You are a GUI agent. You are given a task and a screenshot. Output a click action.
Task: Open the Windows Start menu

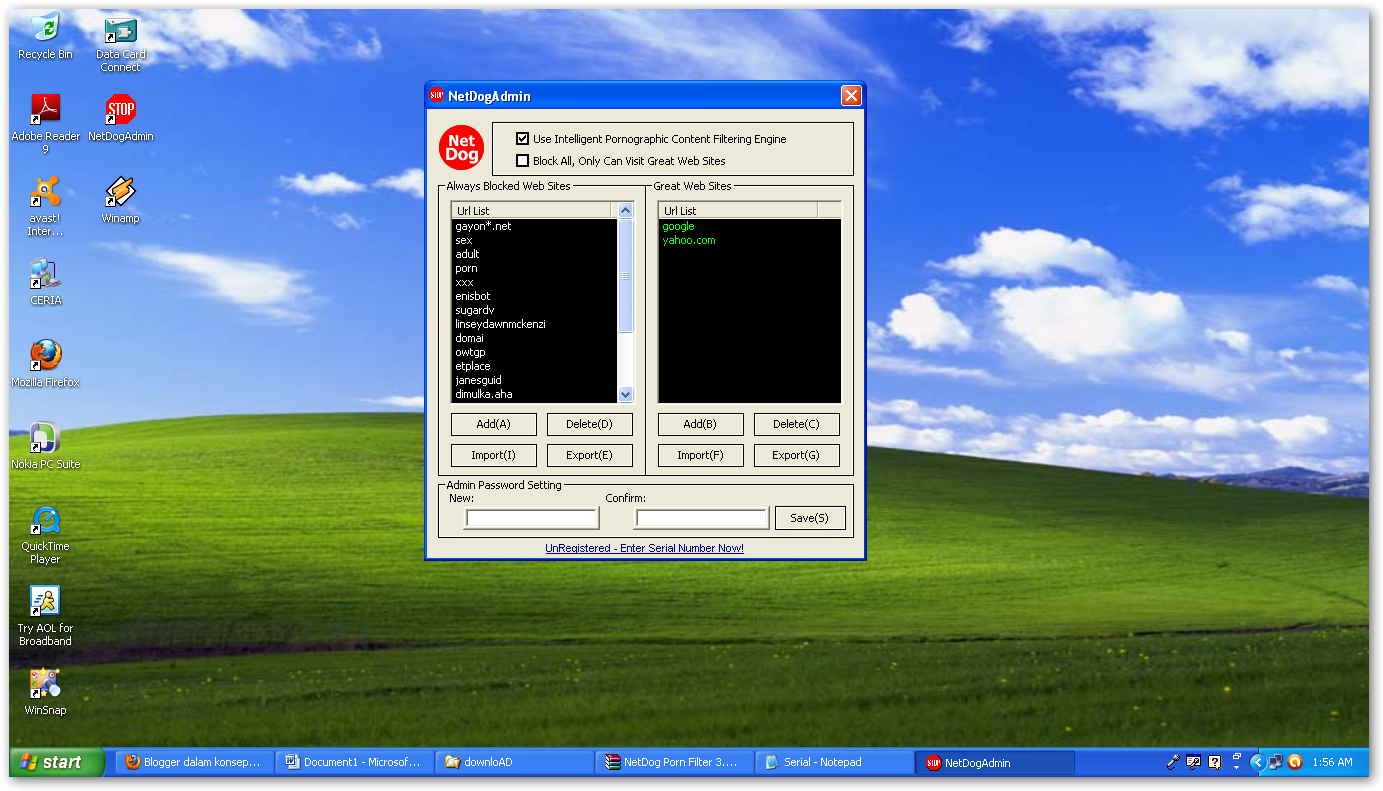pos(56,762)
